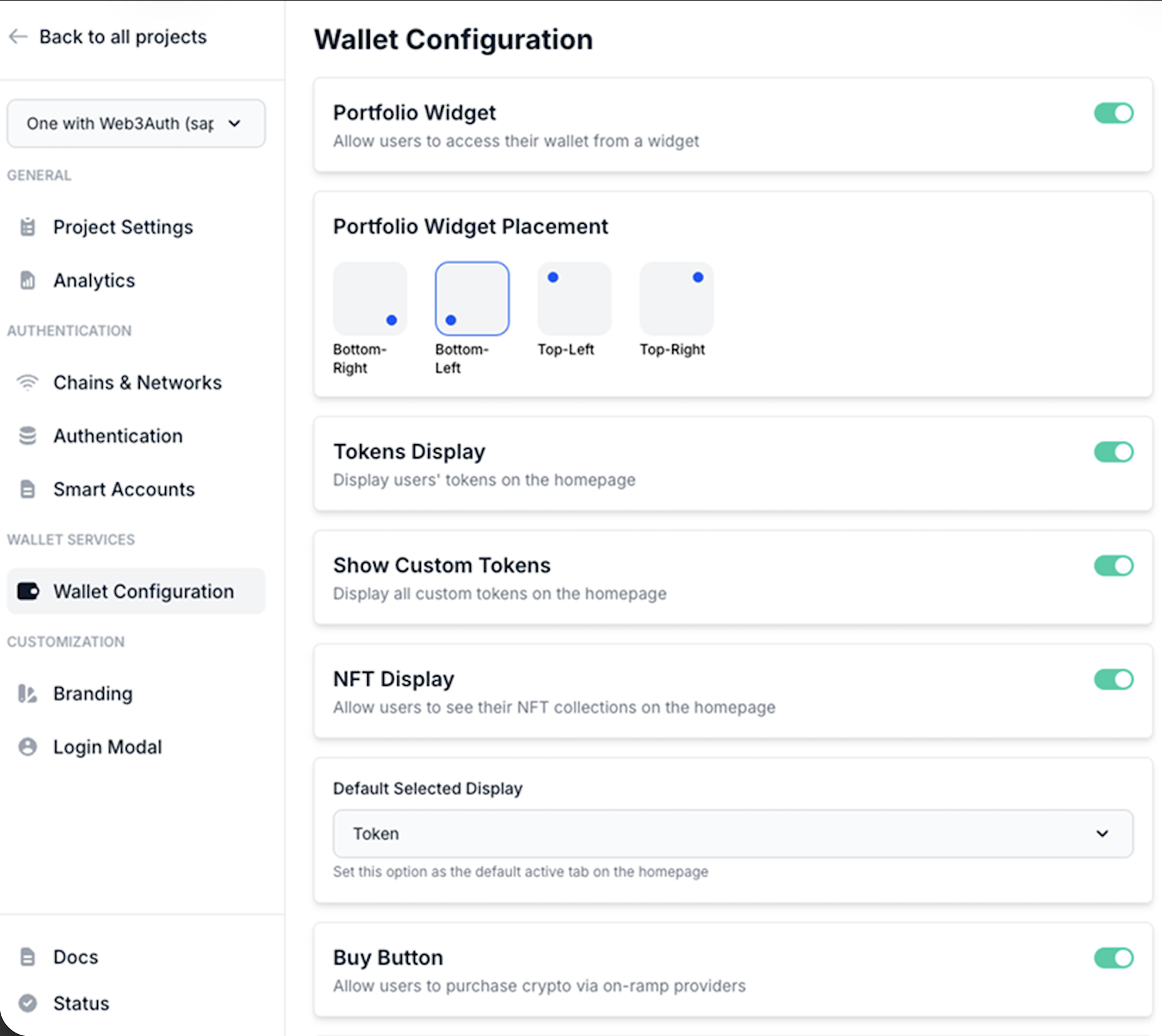Disable the NFT Display setting
Viewport: 1162px width, 1036px height.
[1113, 679]
